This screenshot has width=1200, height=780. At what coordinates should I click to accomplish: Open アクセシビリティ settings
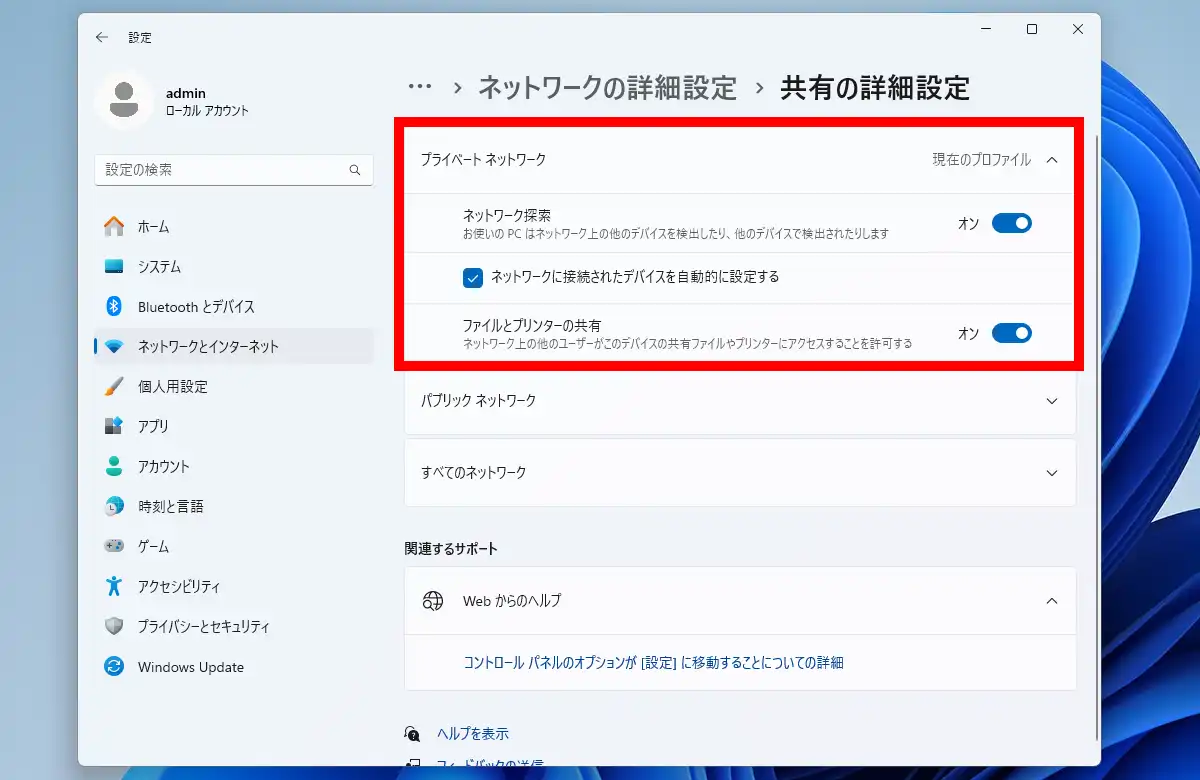click(234, 586)
